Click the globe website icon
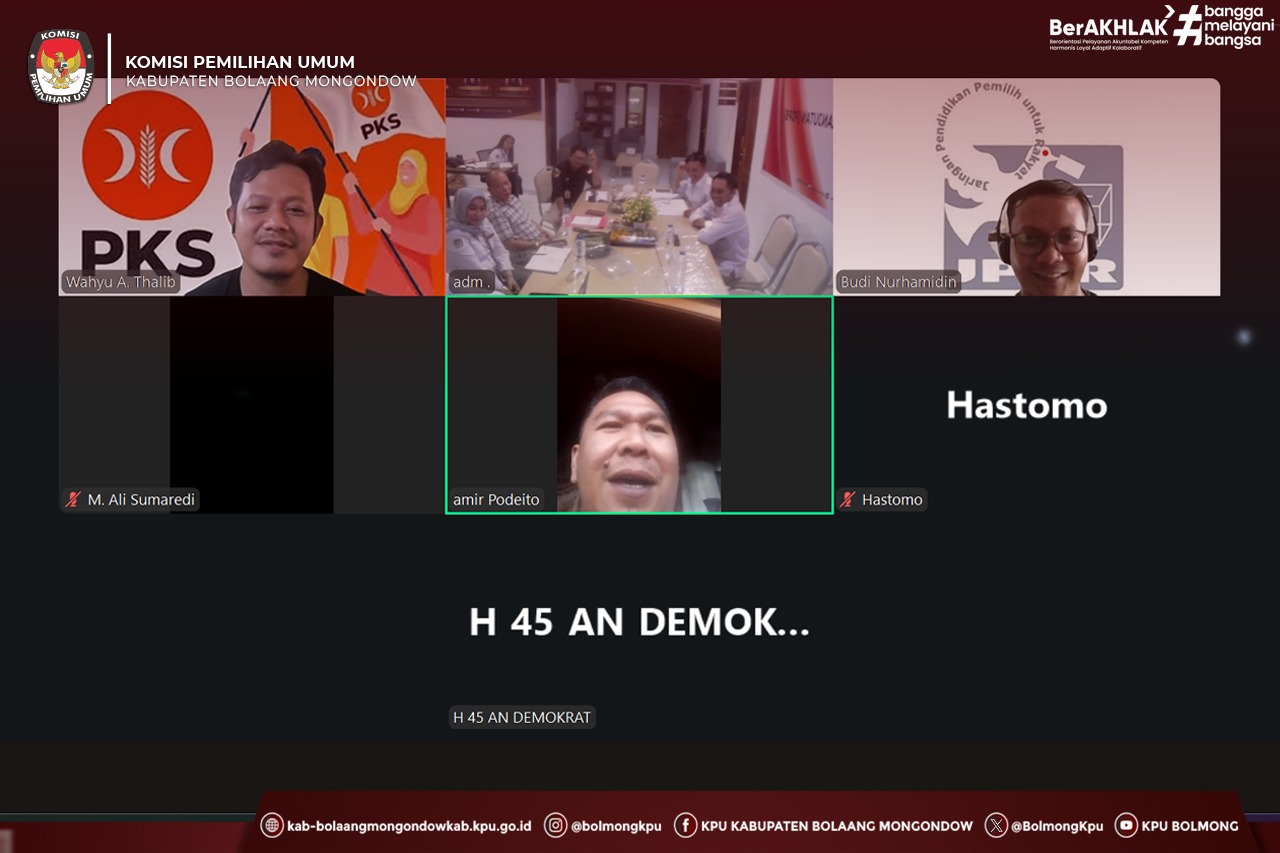 (x=271, y=825)
